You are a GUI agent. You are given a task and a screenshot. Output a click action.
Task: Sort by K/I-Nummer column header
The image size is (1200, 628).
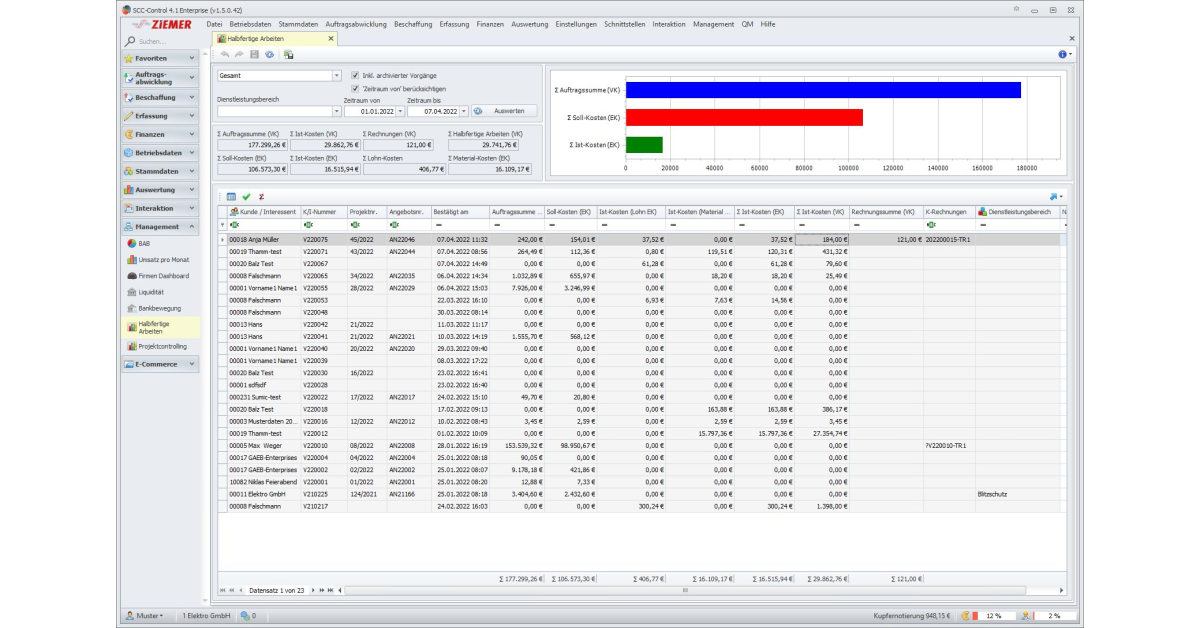coord(323,212)
